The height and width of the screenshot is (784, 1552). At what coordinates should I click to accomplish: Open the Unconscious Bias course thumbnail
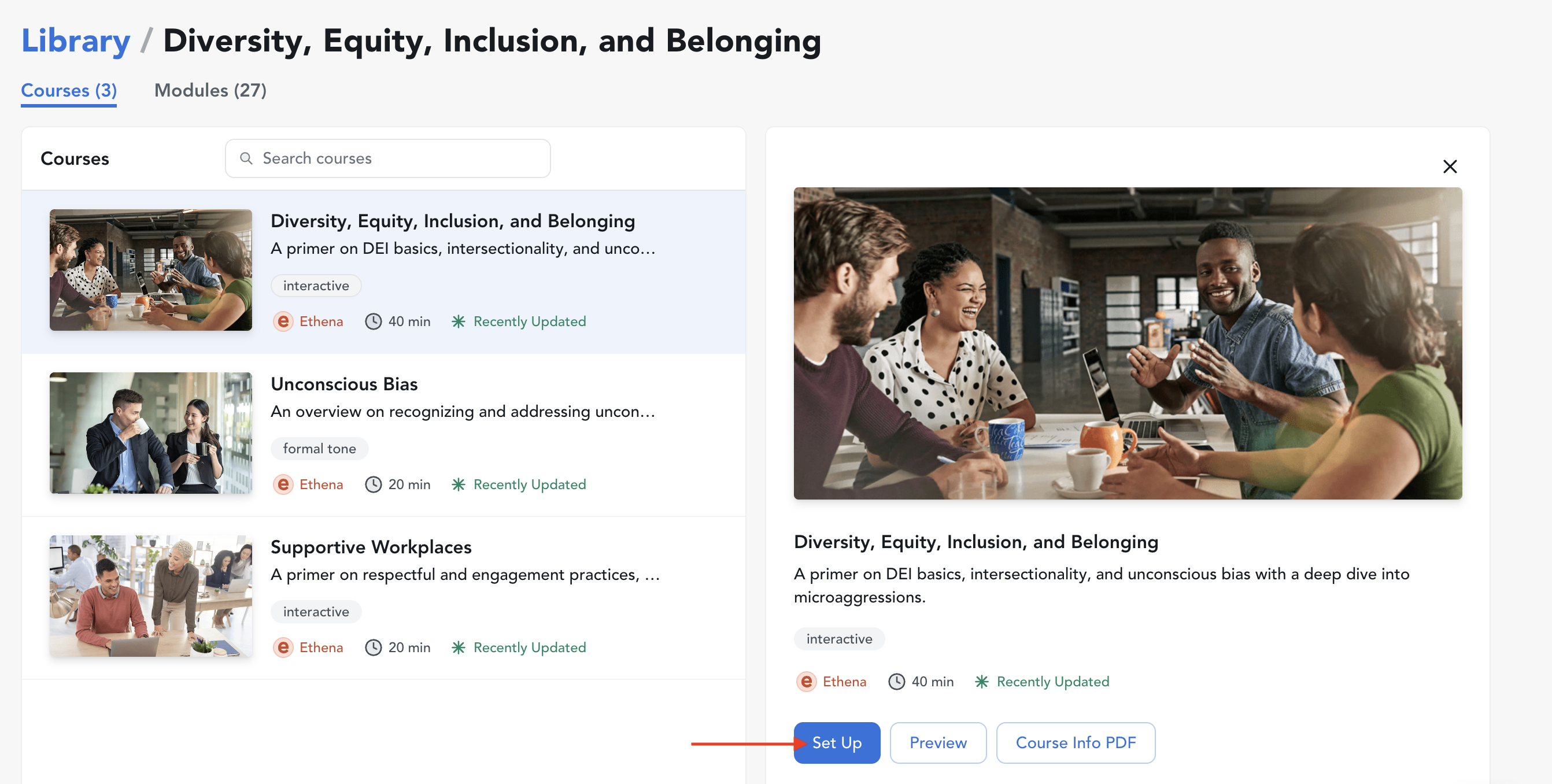[x=150, y=432]
